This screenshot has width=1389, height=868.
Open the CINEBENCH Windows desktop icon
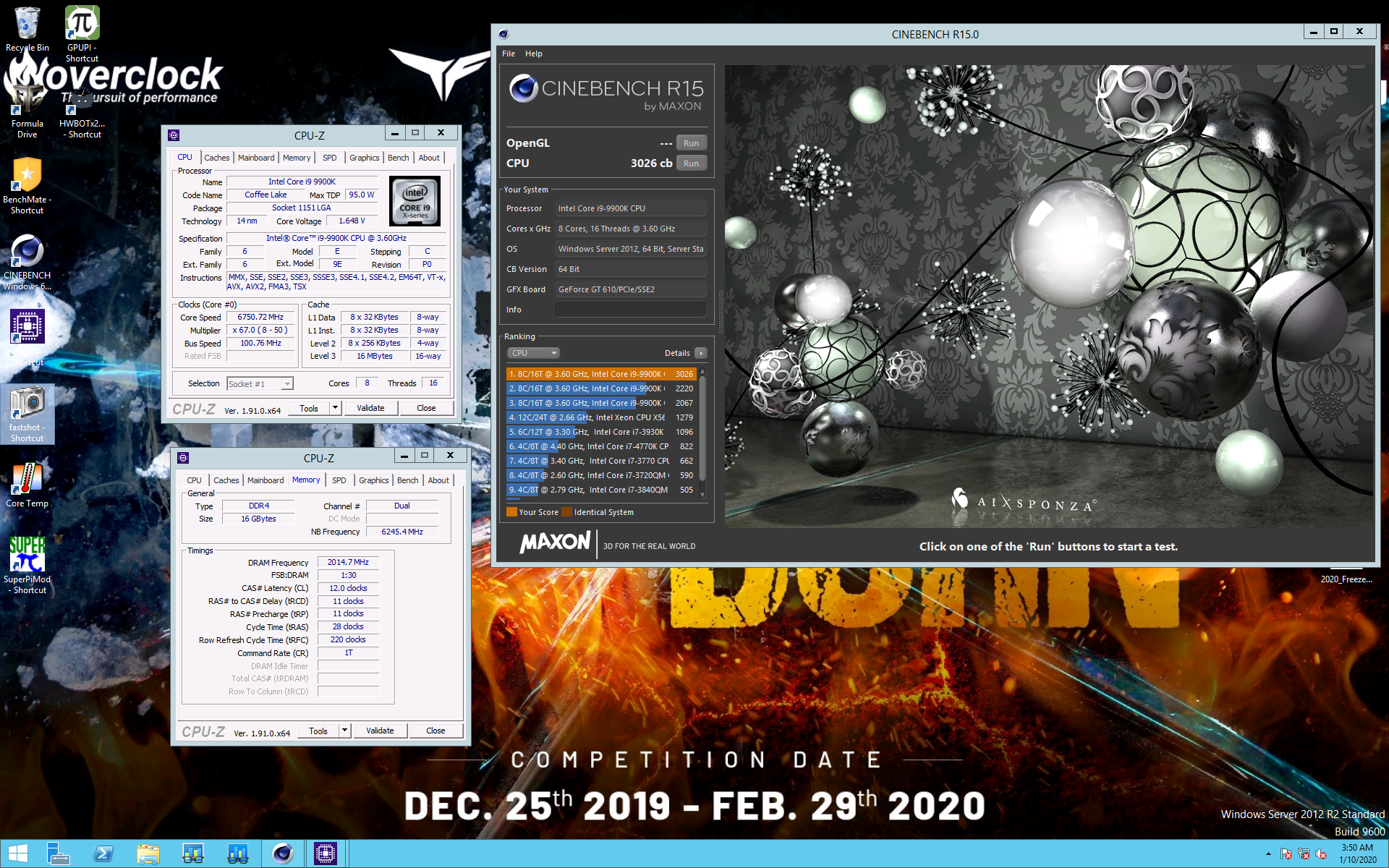click(x=27, y=252)
